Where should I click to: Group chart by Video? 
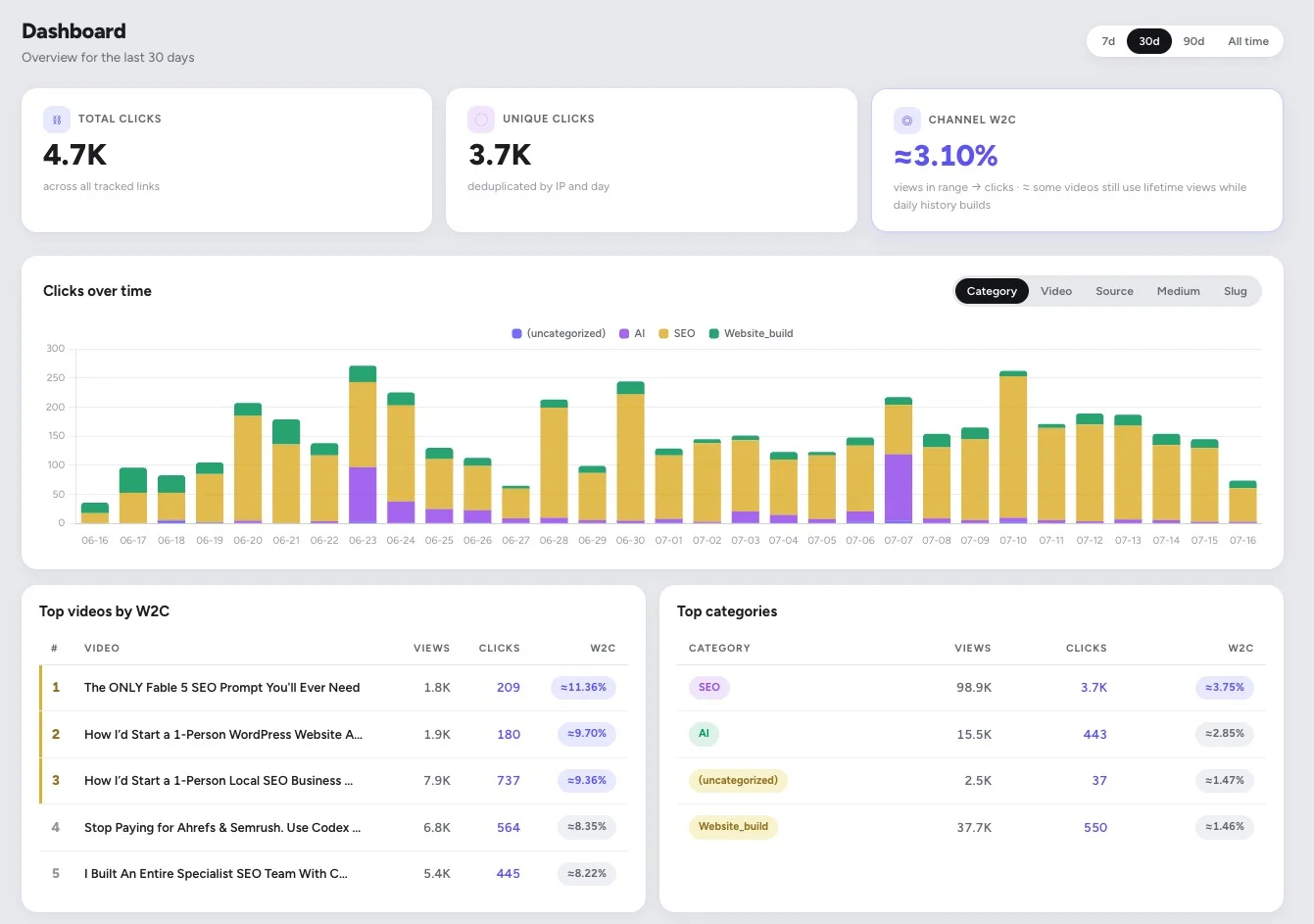1056,291
